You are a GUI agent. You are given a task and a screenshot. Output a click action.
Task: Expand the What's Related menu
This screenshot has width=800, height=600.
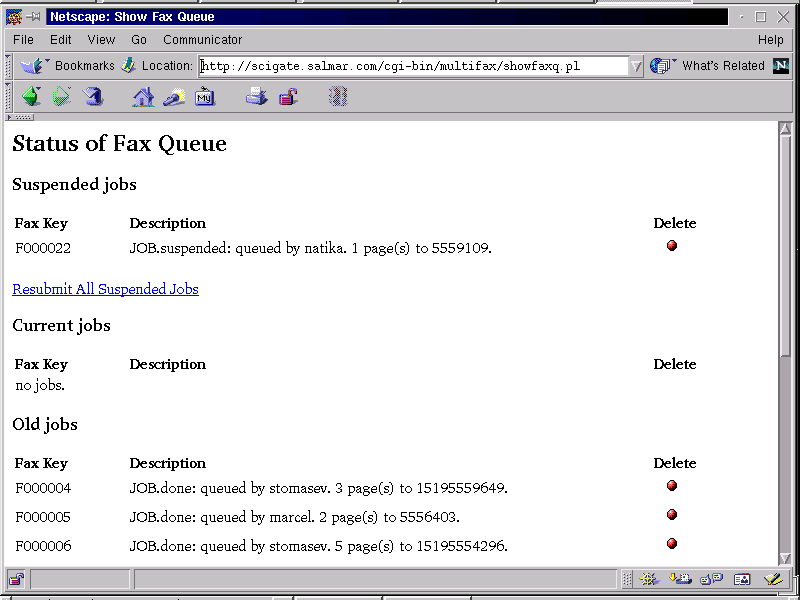point(712,66)
